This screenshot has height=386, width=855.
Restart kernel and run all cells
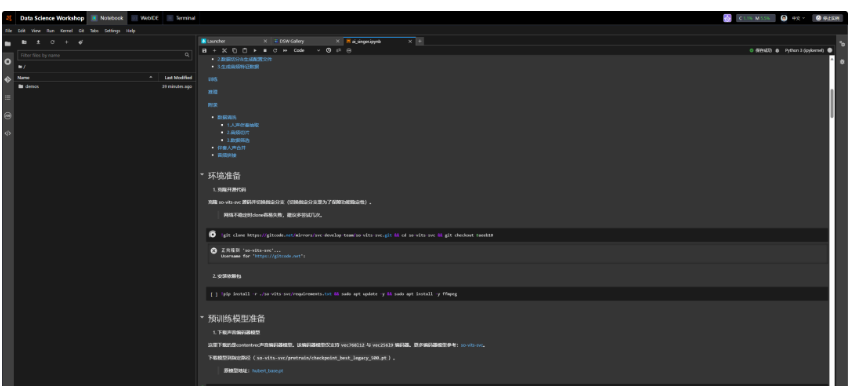point(285,50)
